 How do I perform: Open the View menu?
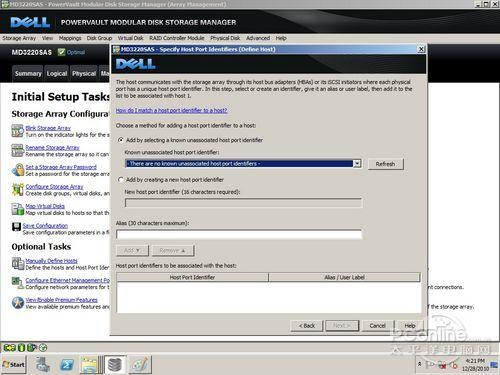pyautogui.click(x=47, y=38)
